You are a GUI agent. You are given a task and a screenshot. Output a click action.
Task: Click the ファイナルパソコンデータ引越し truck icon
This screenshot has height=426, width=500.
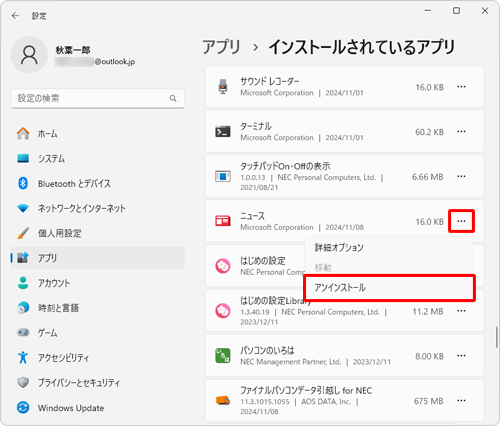click(223, 400)
